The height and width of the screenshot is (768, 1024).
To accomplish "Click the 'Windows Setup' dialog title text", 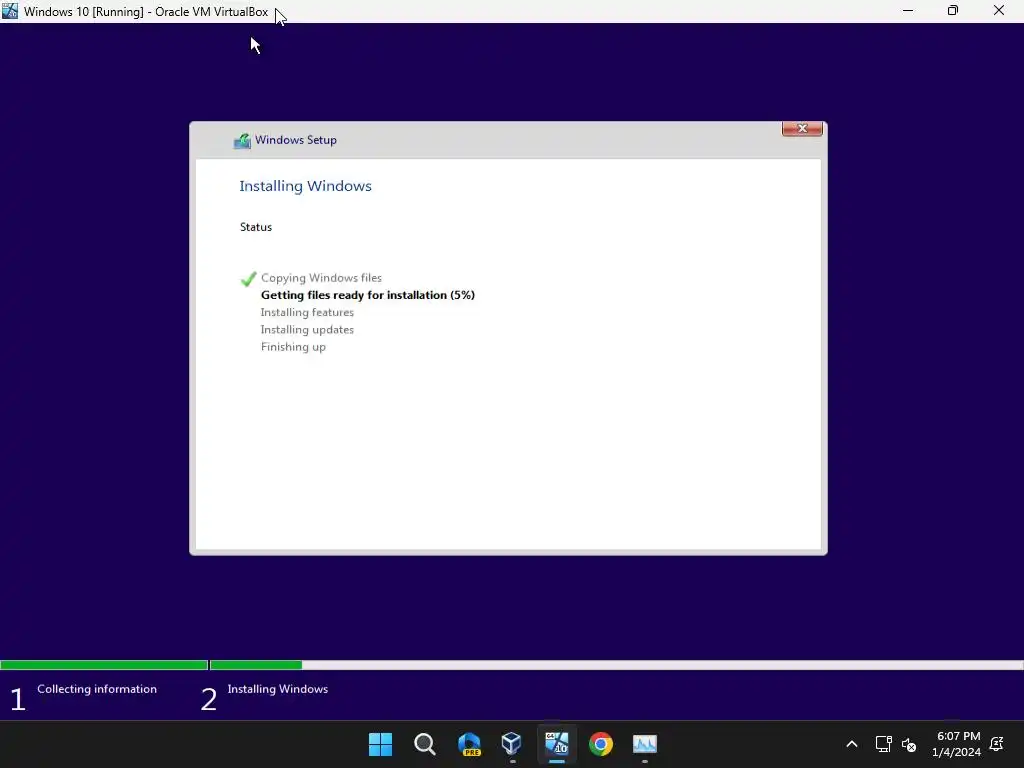I will click(296, 140).
